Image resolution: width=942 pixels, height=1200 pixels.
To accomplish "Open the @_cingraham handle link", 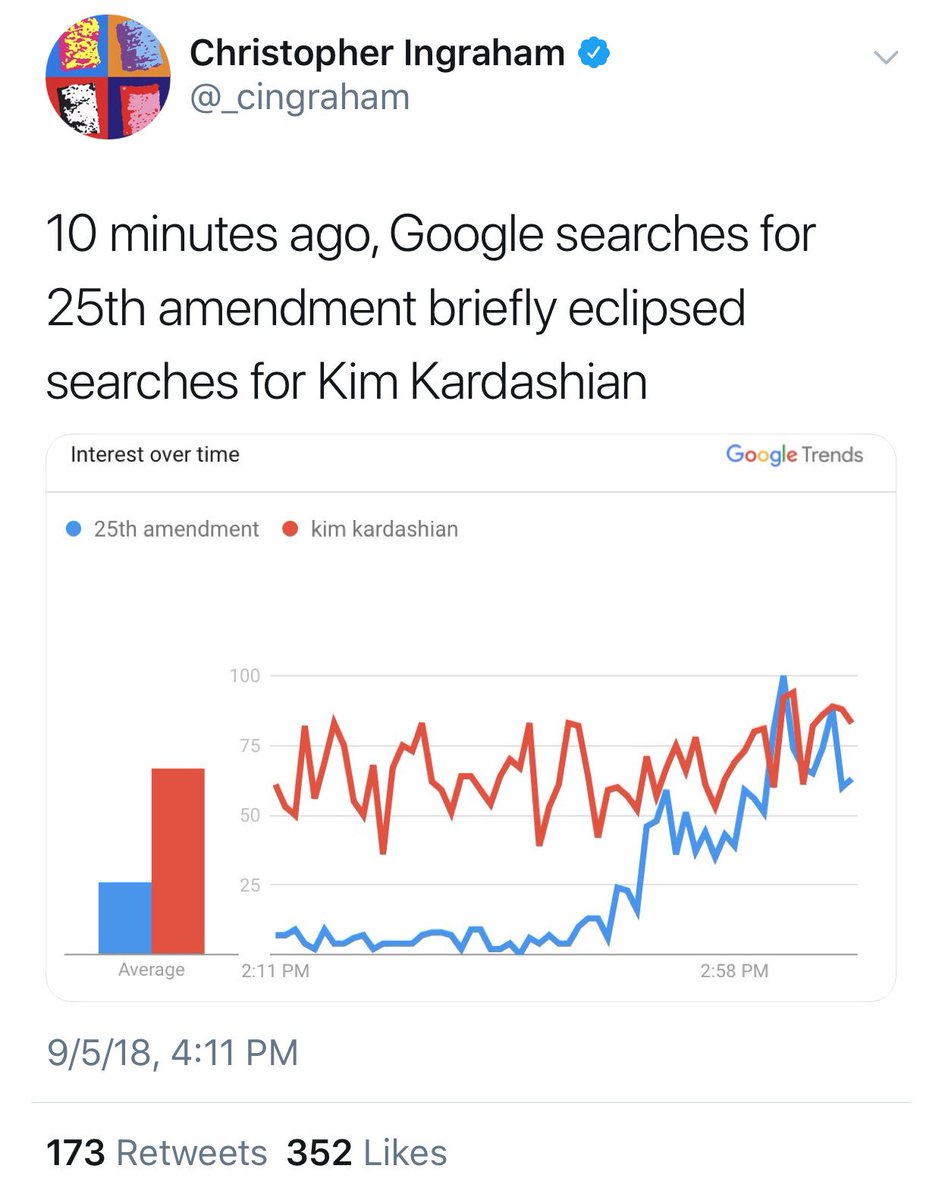I will (x=299, y=97).
